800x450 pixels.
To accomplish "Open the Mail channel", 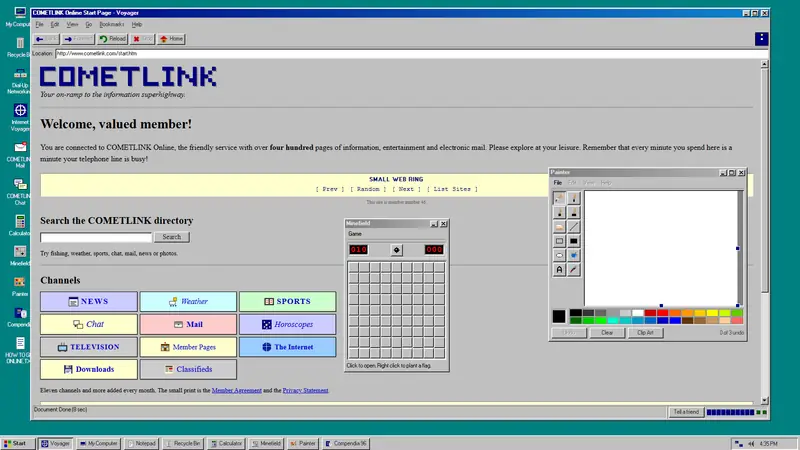I will (188, 324).
